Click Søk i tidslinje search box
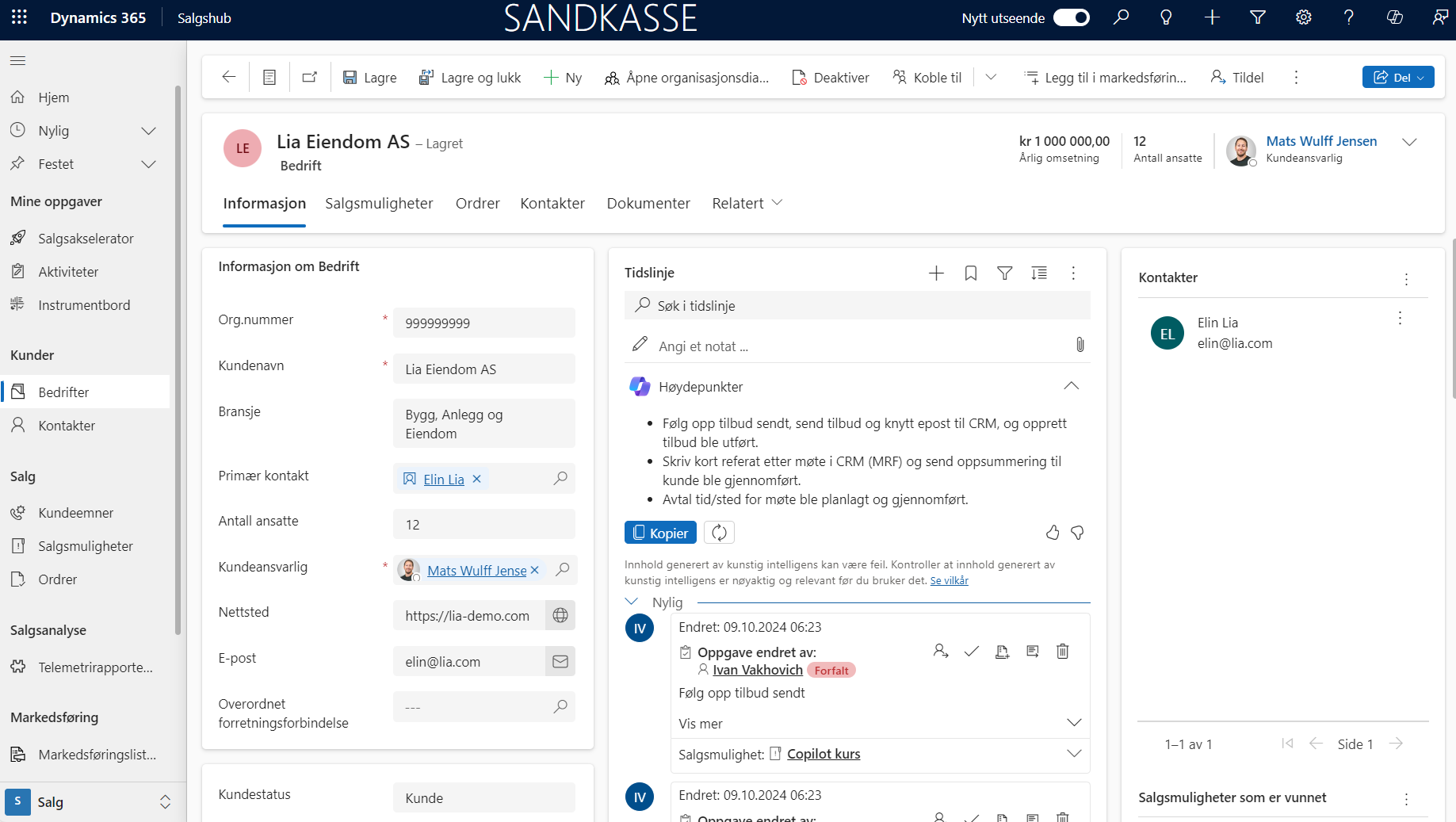This screenshot has width=1456, height=822. (x=857, y=306)
